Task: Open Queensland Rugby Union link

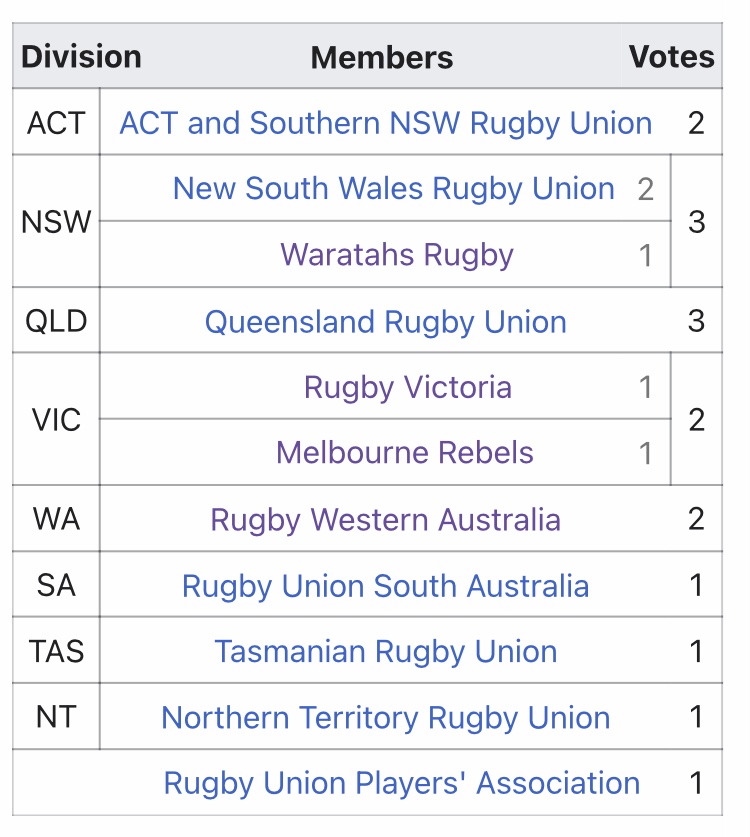Action: coord(385,322)
